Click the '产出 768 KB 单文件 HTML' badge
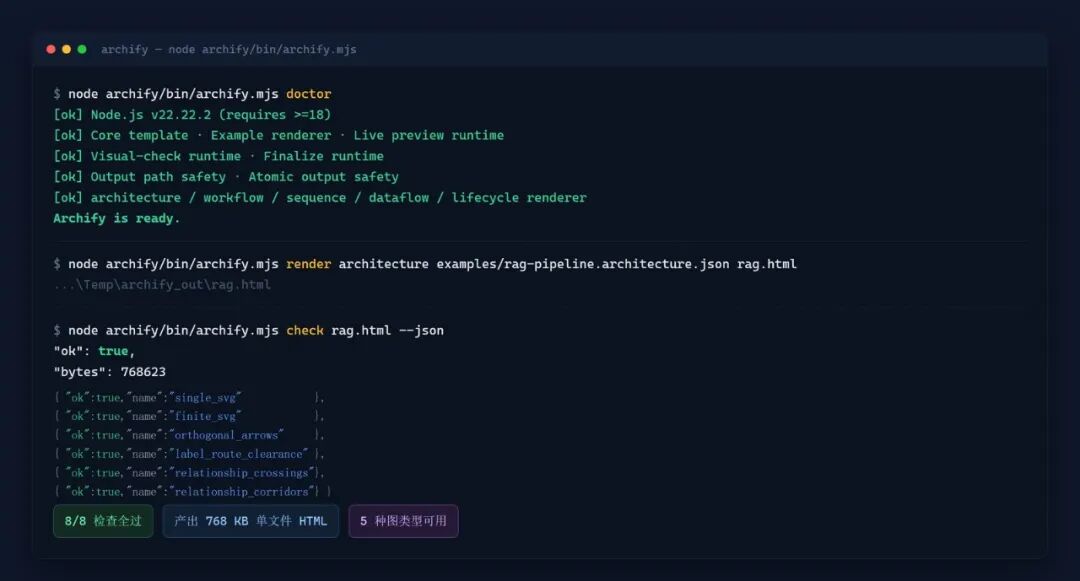The width and height of the screenshot is (1080, 581). pyautogui.click(x=251, y=521)
